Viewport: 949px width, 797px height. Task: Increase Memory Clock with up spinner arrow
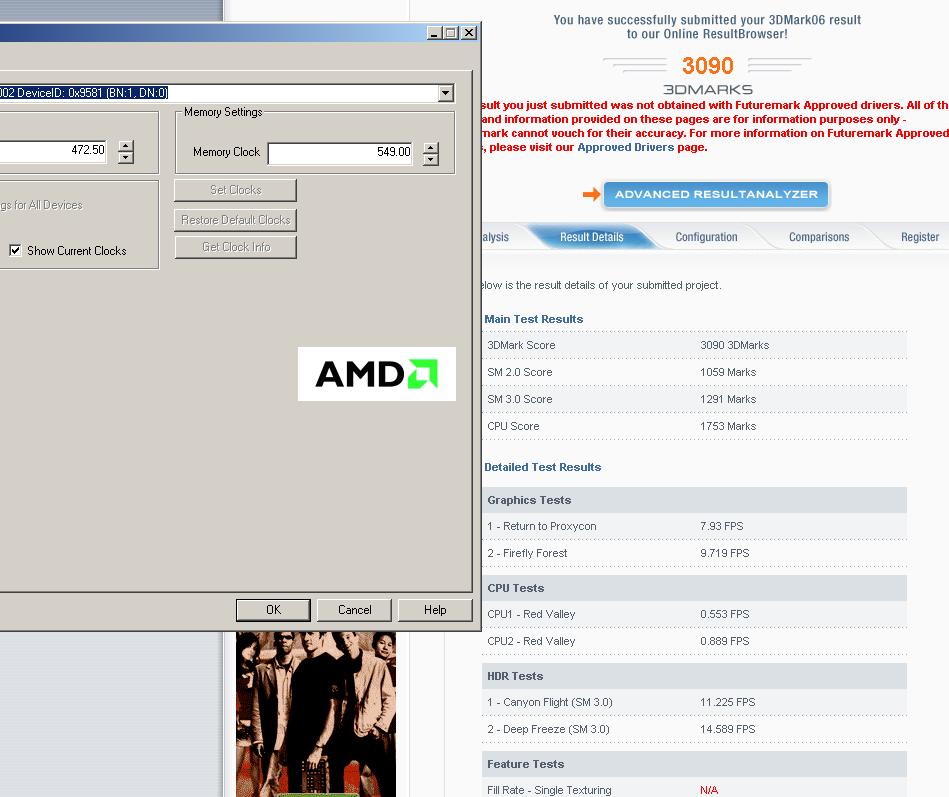coord(430,148)
